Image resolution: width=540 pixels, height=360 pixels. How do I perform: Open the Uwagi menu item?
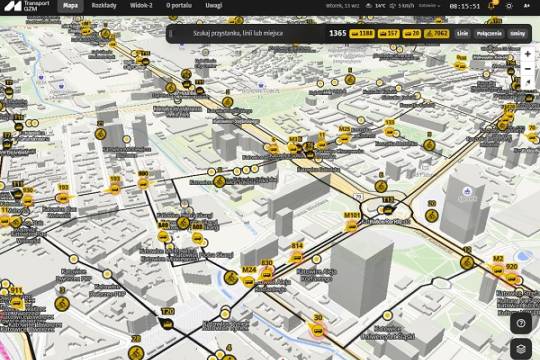214,6
